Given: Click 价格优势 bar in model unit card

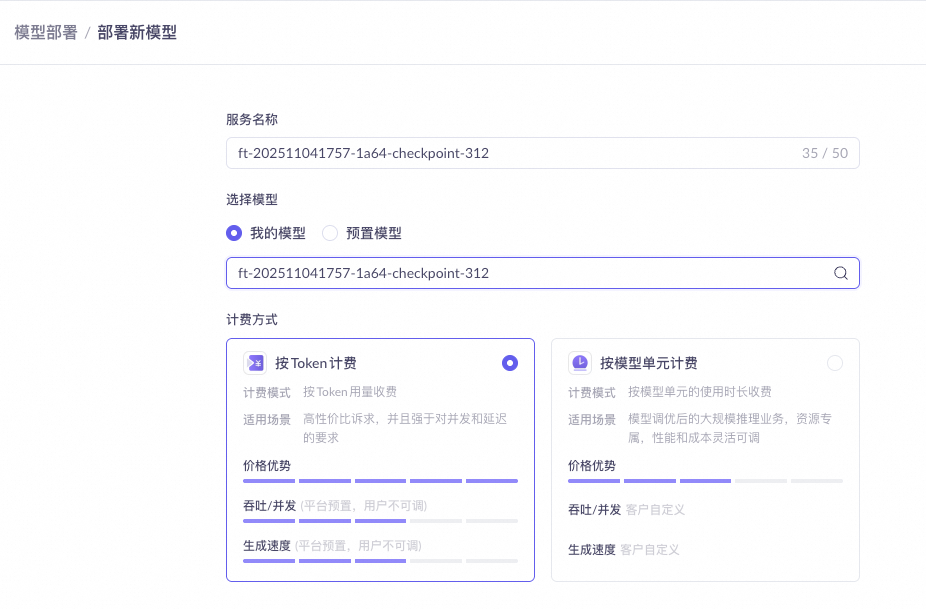Looking at the screenshot, I should 705,481.
